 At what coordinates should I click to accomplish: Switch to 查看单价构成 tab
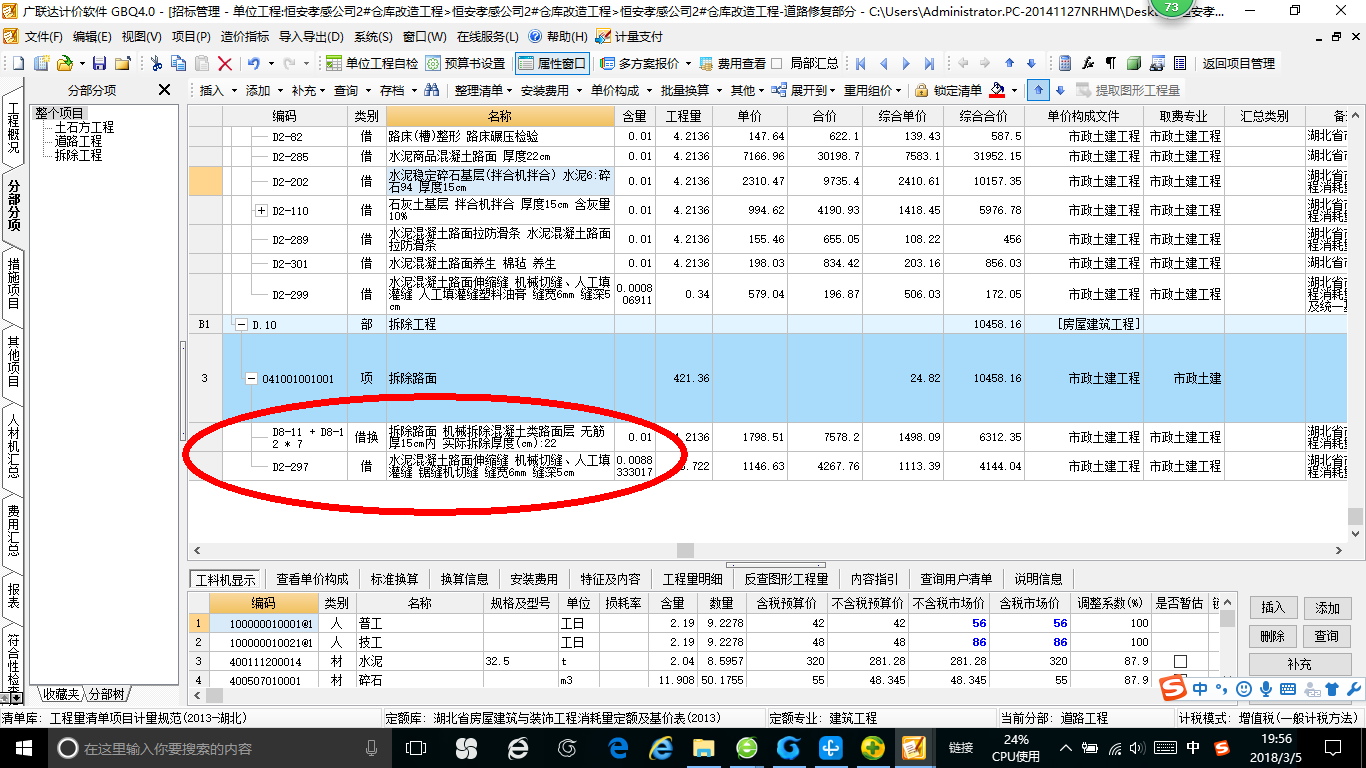pos(312,579)
